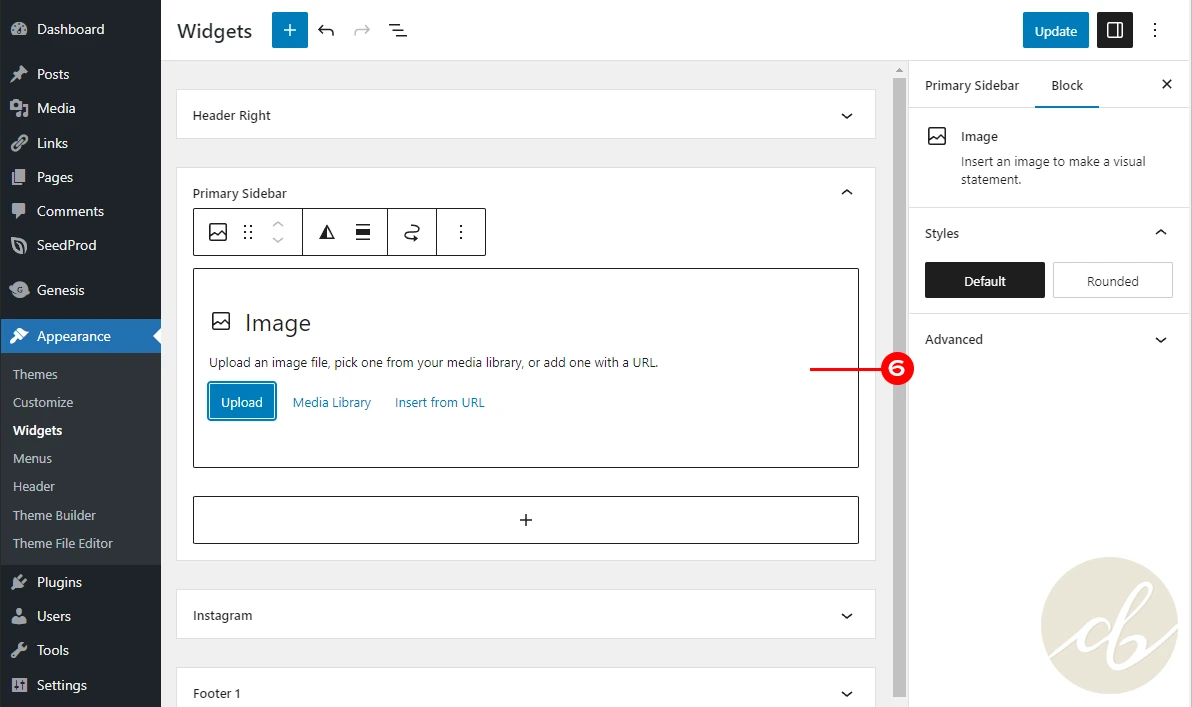Select the Default image style
1192x707 pixels.
tap(984, 281)
